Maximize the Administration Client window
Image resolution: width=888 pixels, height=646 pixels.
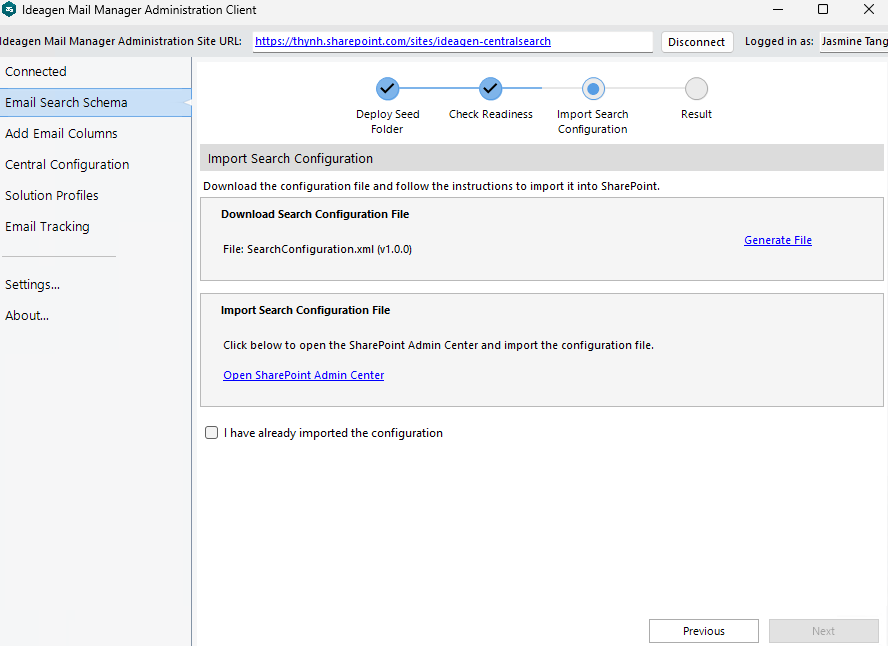pos(823,10)
